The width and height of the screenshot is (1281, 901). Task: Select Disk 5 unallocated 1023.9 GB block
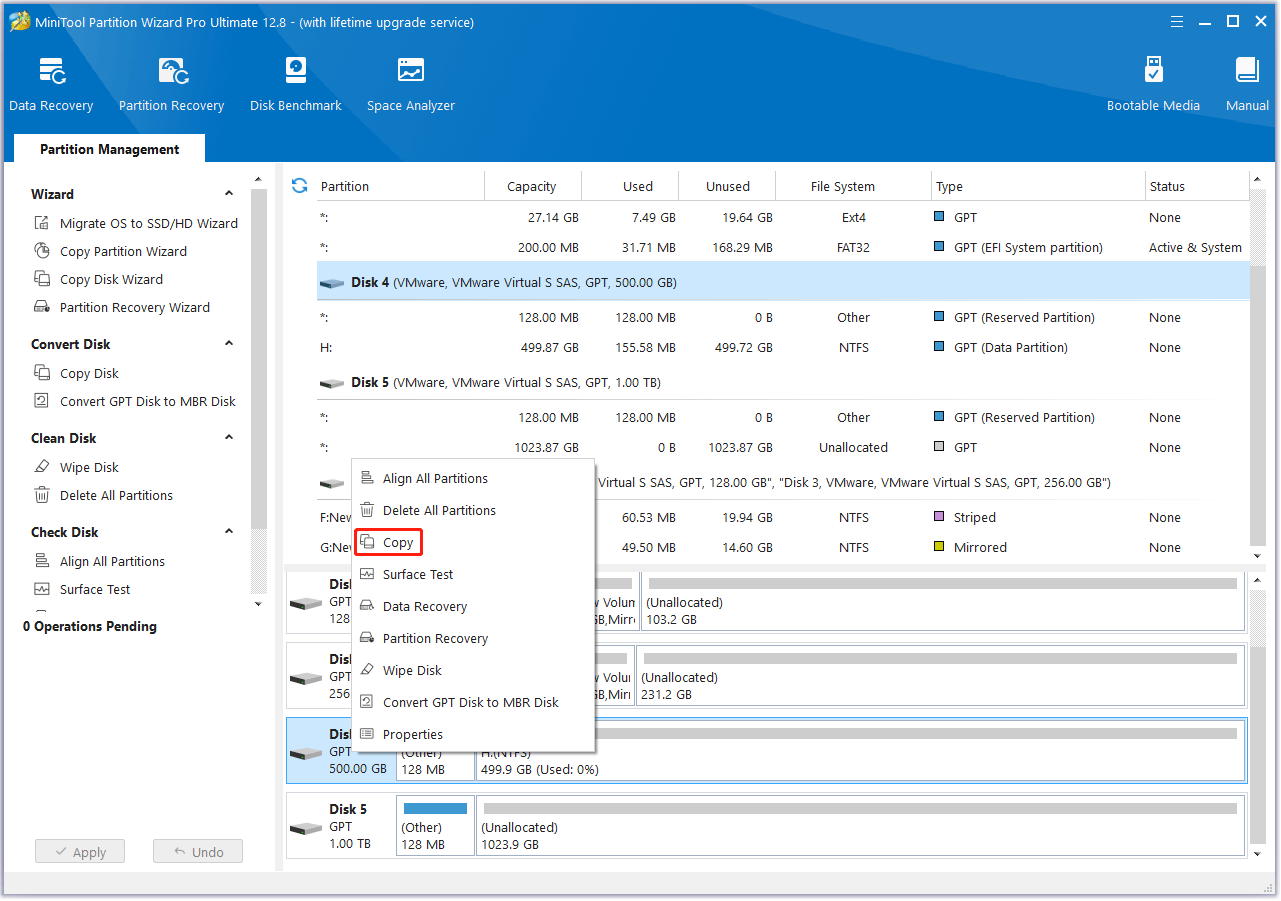click(x=860, y=825)
